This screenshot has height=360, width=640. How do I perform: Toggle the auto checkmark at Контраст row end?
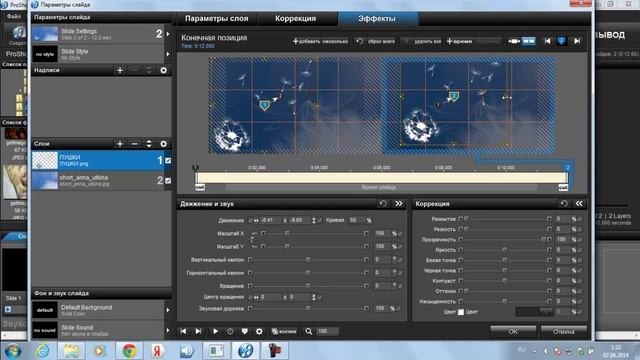coord(580,281)
